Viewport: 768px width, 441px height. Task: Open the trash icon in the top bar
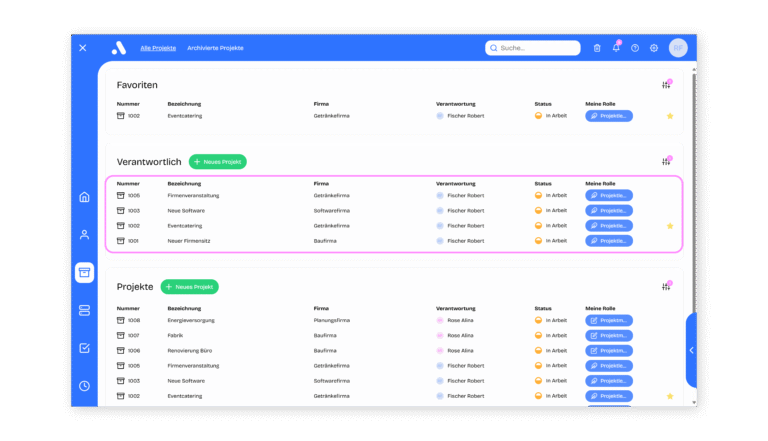[597, 48]
